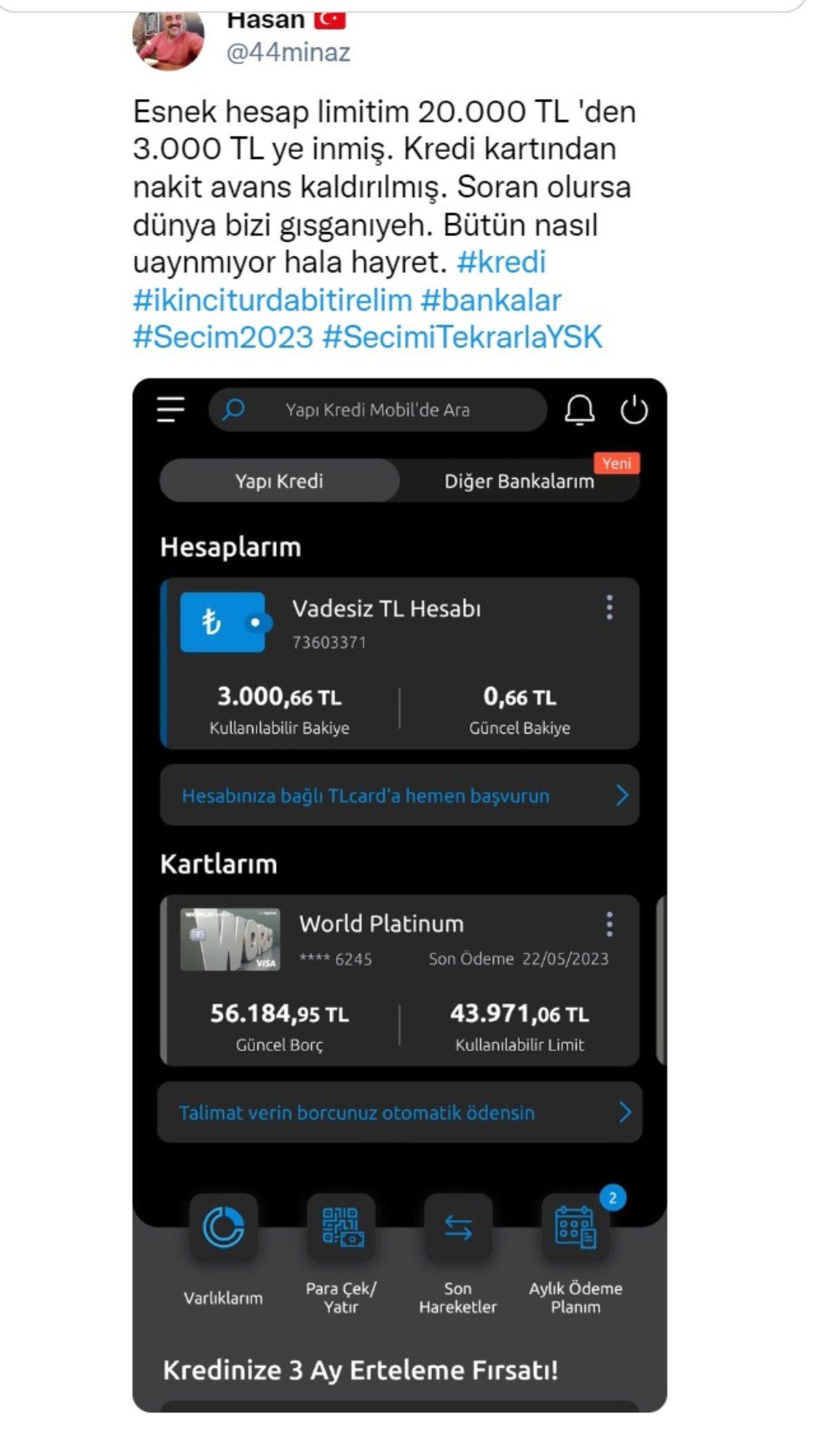The height and width of the screenshot is (1456, 829).
Task: Open Vadesiz TL Hesabı options menu
Action: click(x=609, y=607)
